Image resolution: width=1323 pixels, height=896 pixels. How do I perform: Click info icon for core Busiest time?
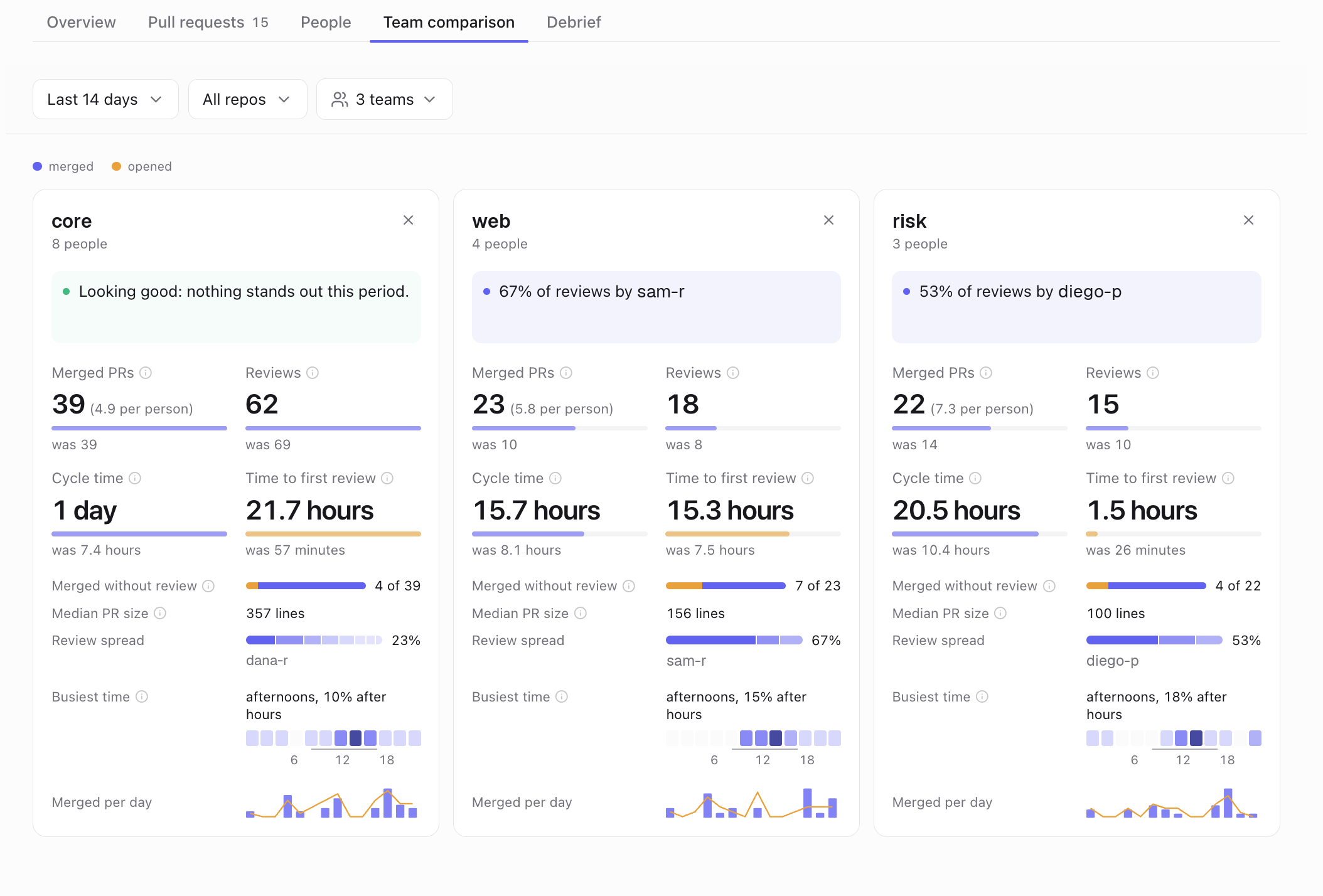click(x=142, y=696)
